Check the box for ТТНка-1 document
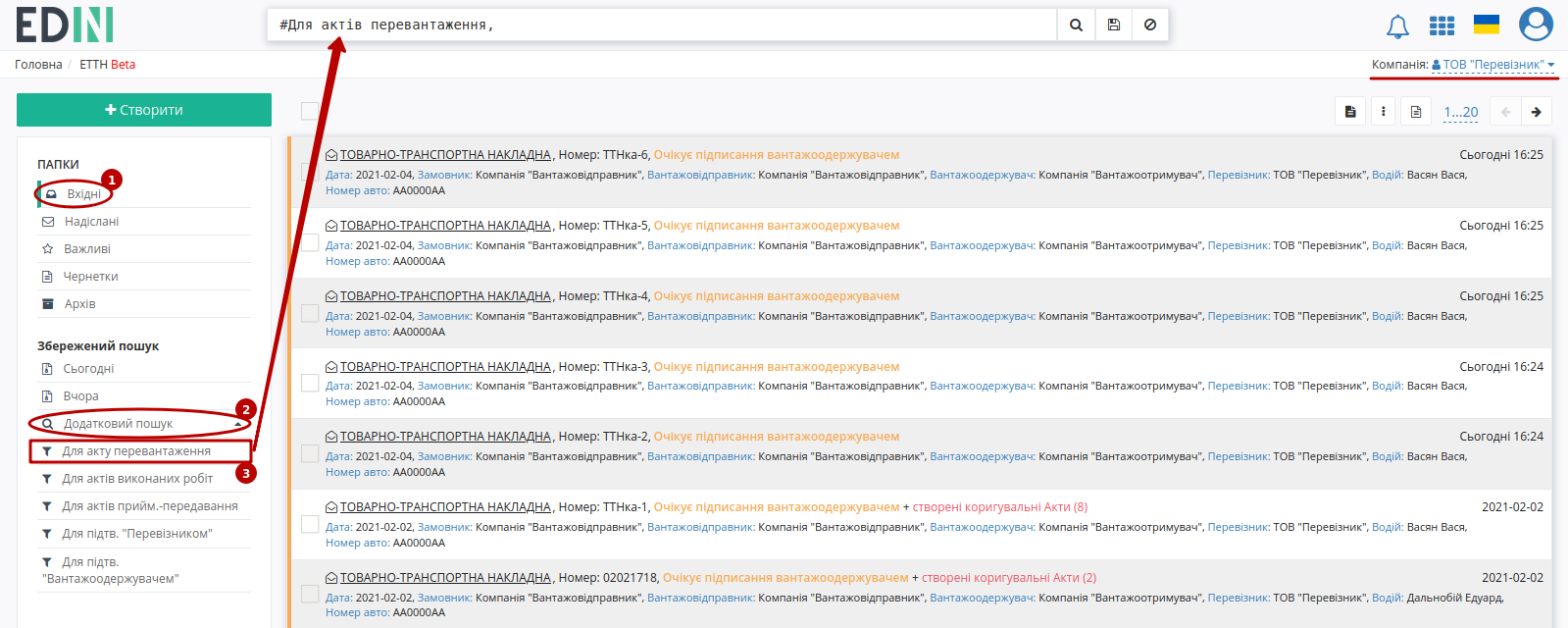The image size is (1568, 628). tap(310, 524)
